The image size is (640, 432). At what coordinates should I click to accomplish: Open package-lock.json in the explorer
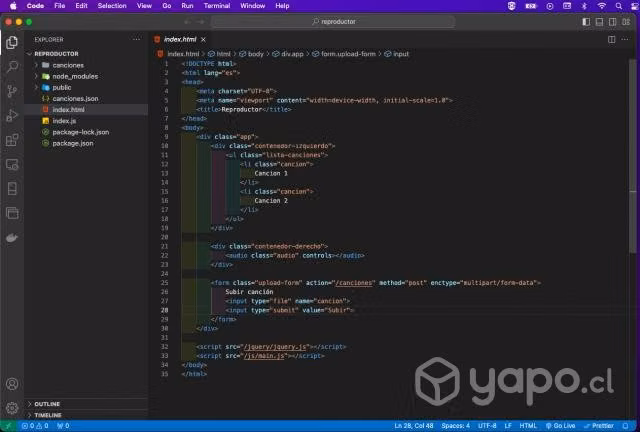tap(86, 132)
